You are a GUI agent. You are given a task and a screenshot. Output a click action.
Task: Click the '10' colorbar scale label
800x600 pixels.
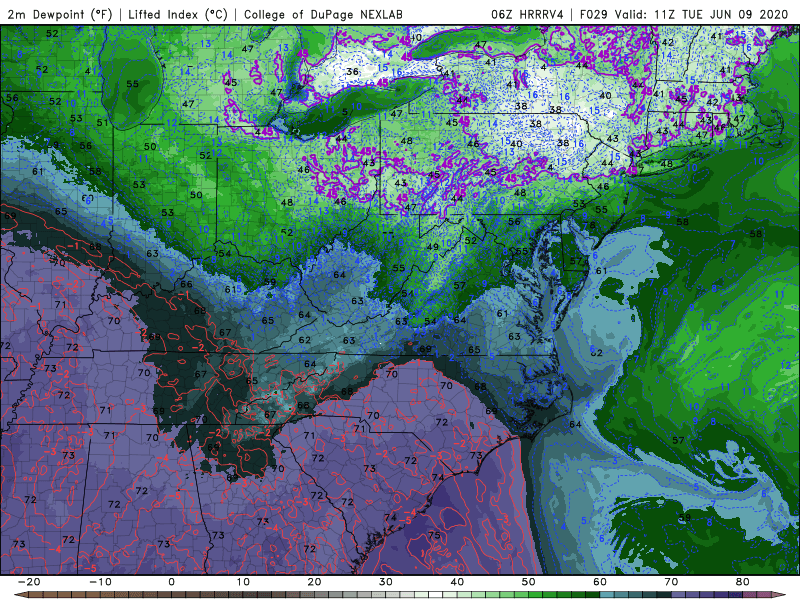point(243,582)
